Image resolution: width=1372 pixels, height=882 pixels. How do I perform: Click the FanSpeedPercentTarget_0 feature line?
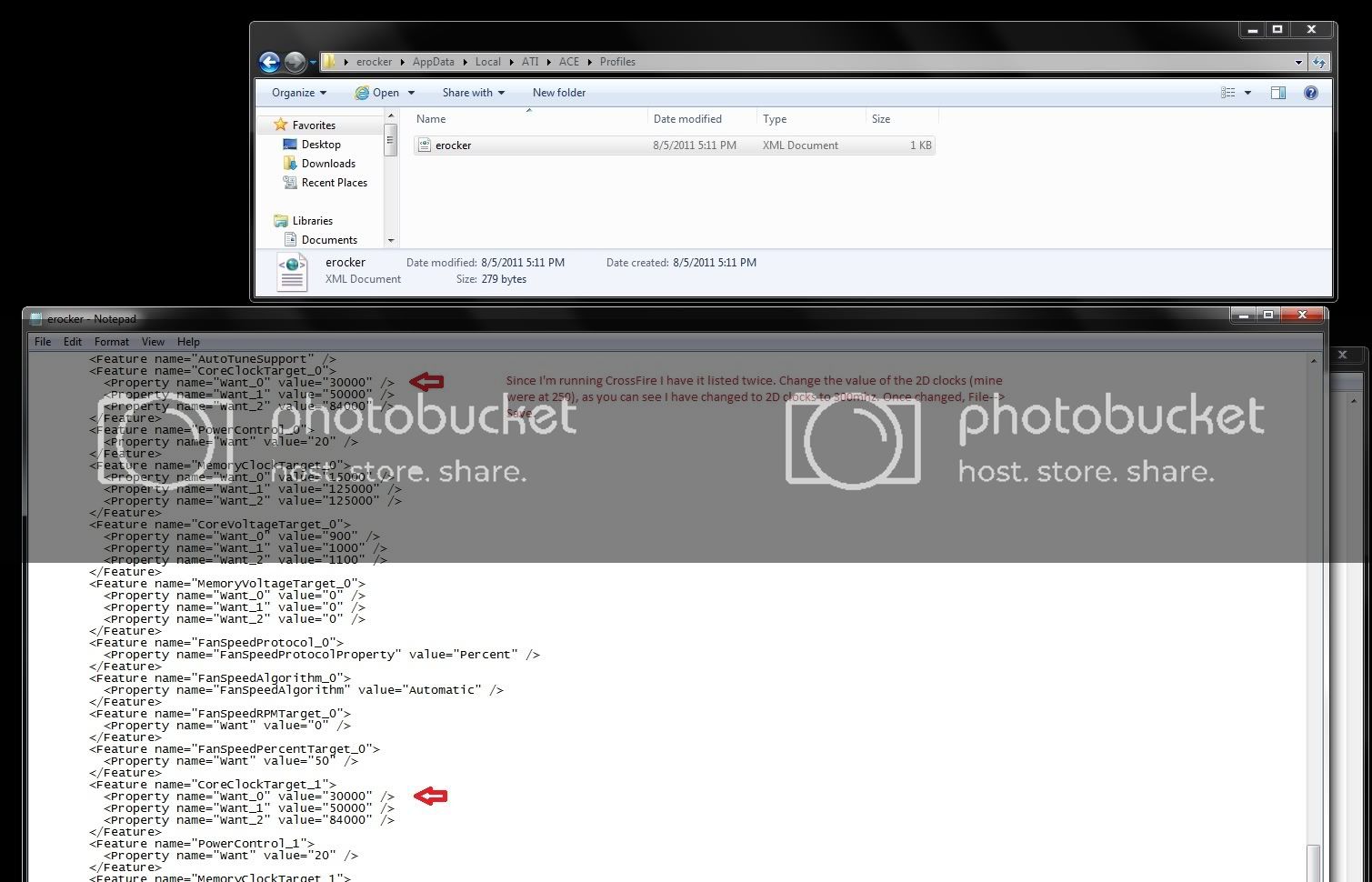point(235,749)
